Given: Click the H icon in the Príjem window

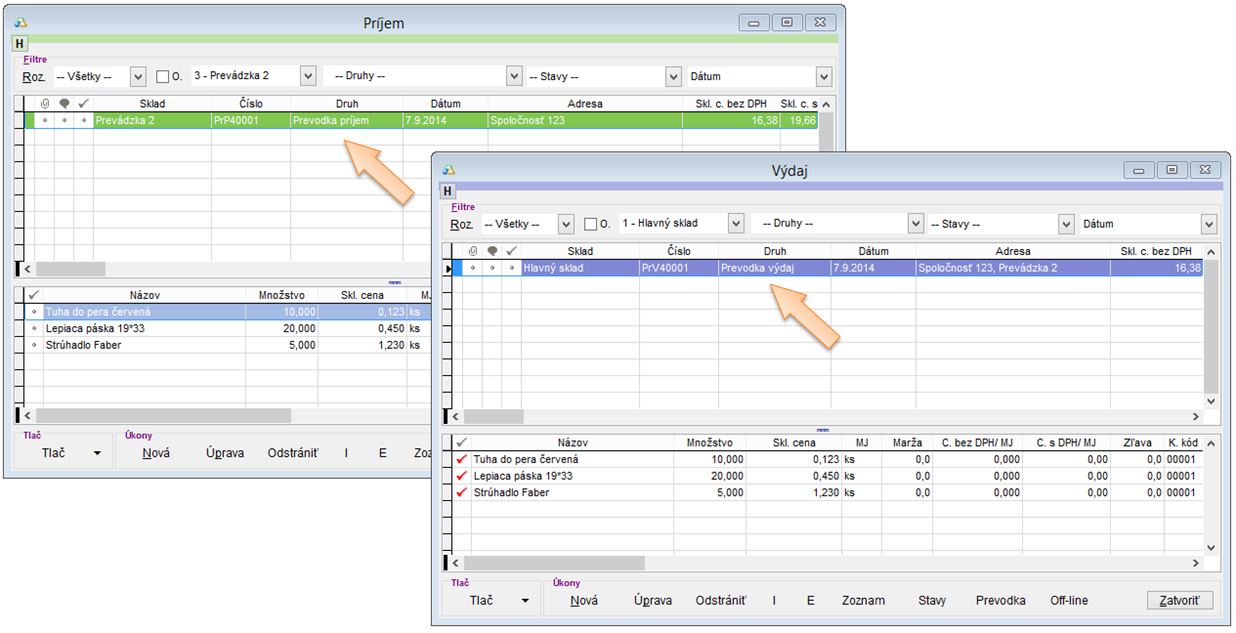Looking at the screenshot, I should click(19, 43).
